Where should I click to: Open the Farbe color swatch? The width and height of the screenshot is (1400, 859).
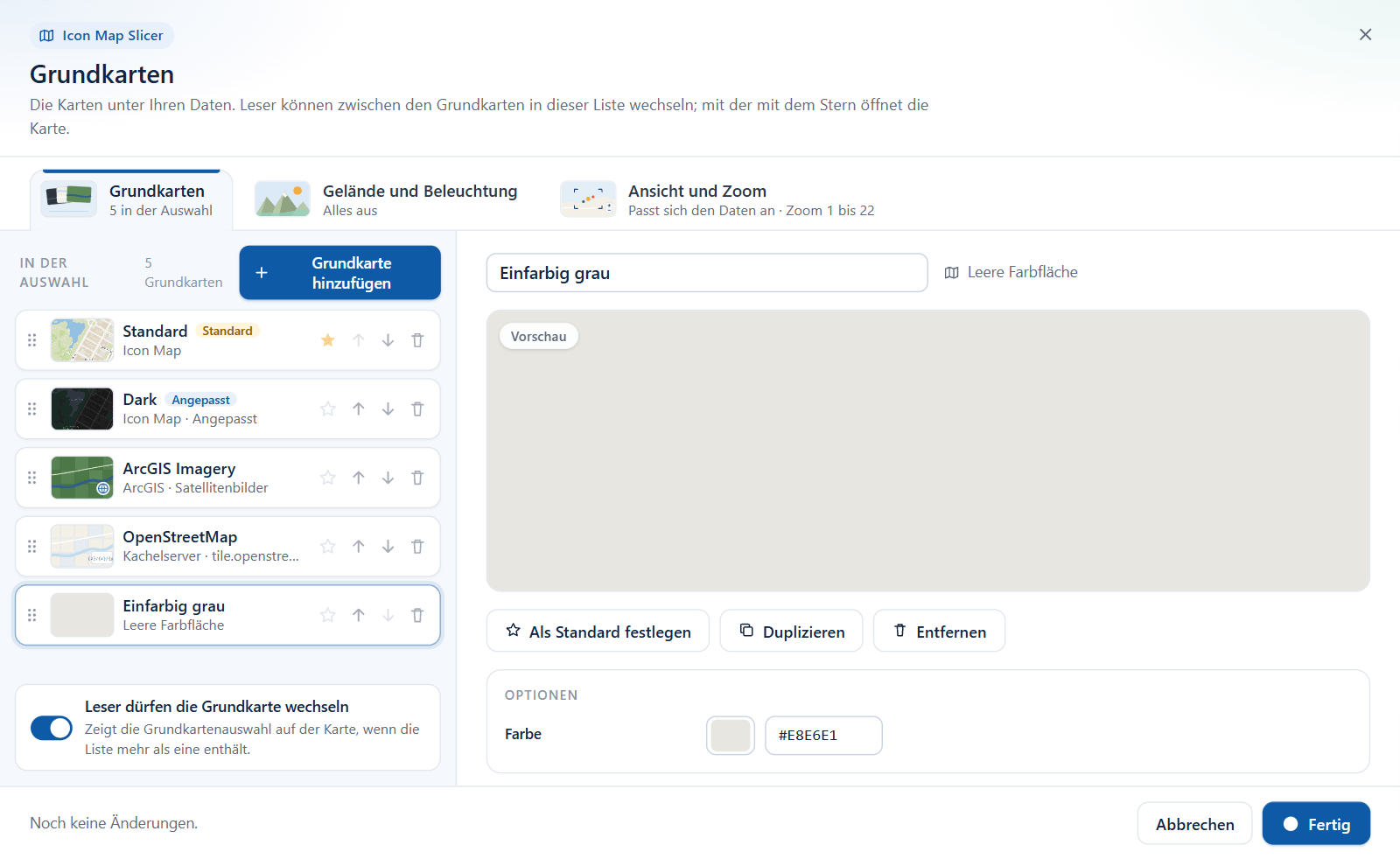731,736
